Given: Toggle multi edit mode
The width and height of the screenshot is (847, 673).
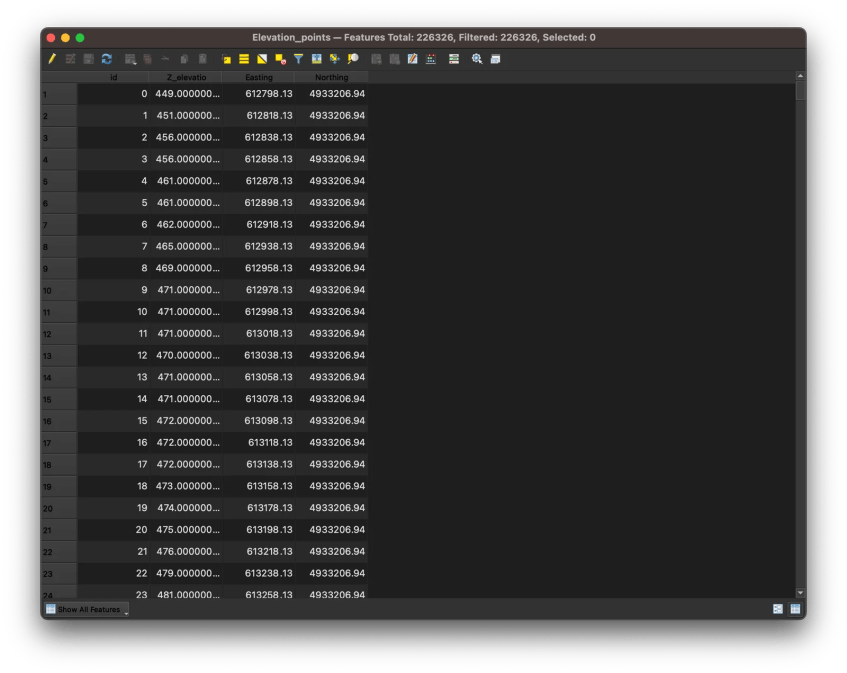Looking at the screenshot, I should 70,59.
